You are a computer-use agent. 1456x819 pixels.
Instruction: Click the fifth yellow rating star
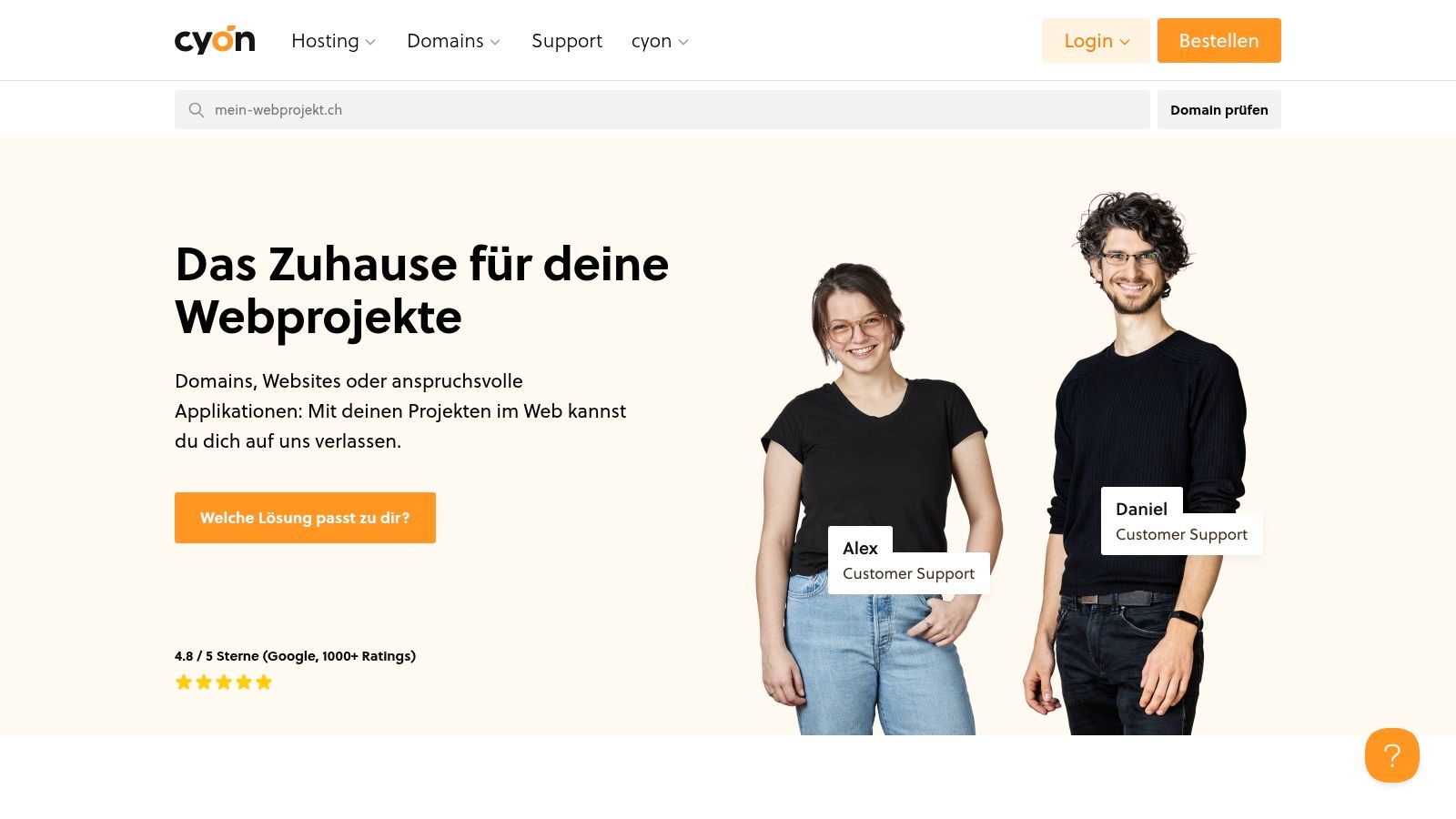coord(264,682)
